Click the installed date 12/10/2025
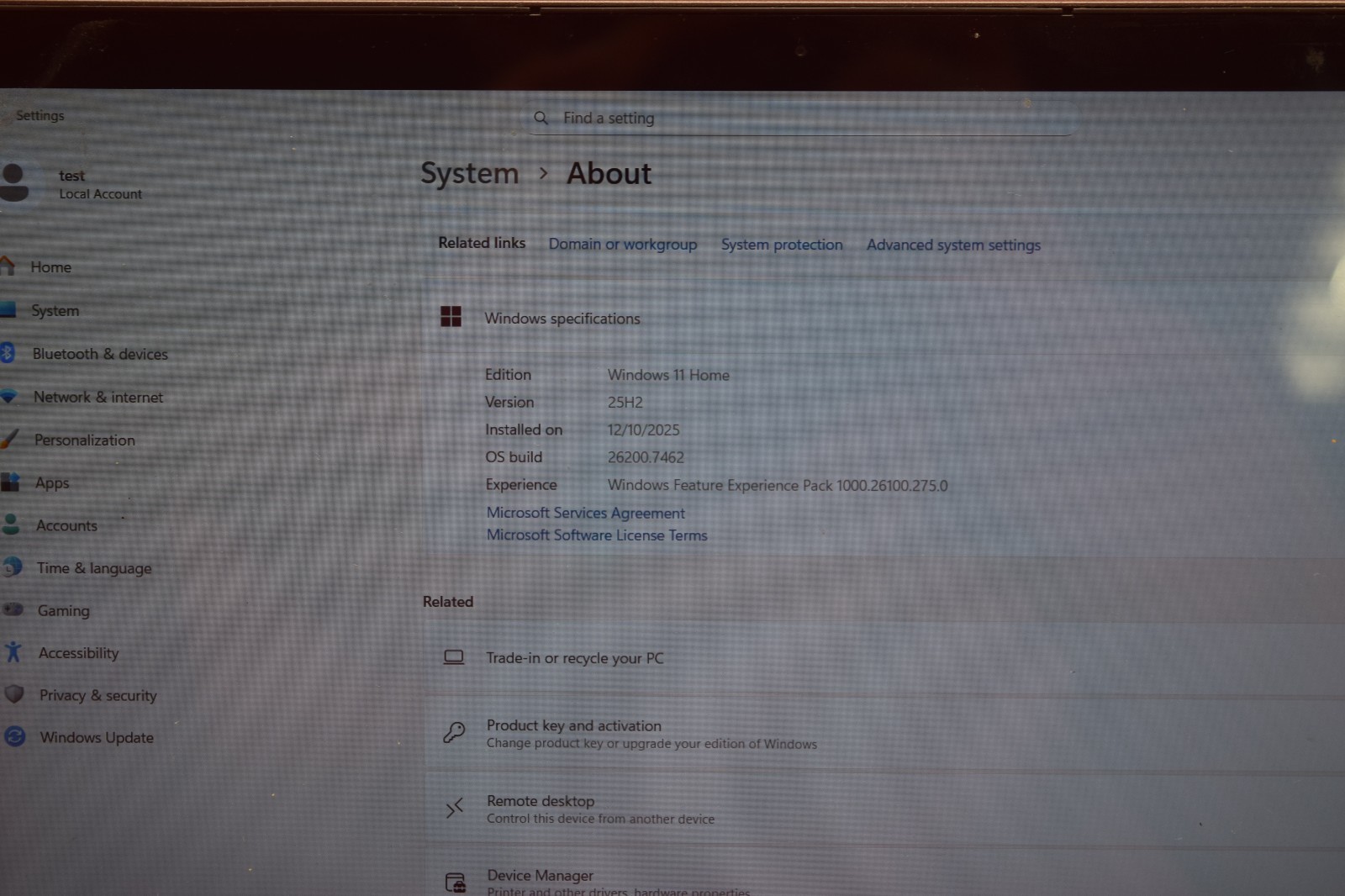Viewport: 1345px width, 896px height. pyautogui.click(x=643, y=430)
